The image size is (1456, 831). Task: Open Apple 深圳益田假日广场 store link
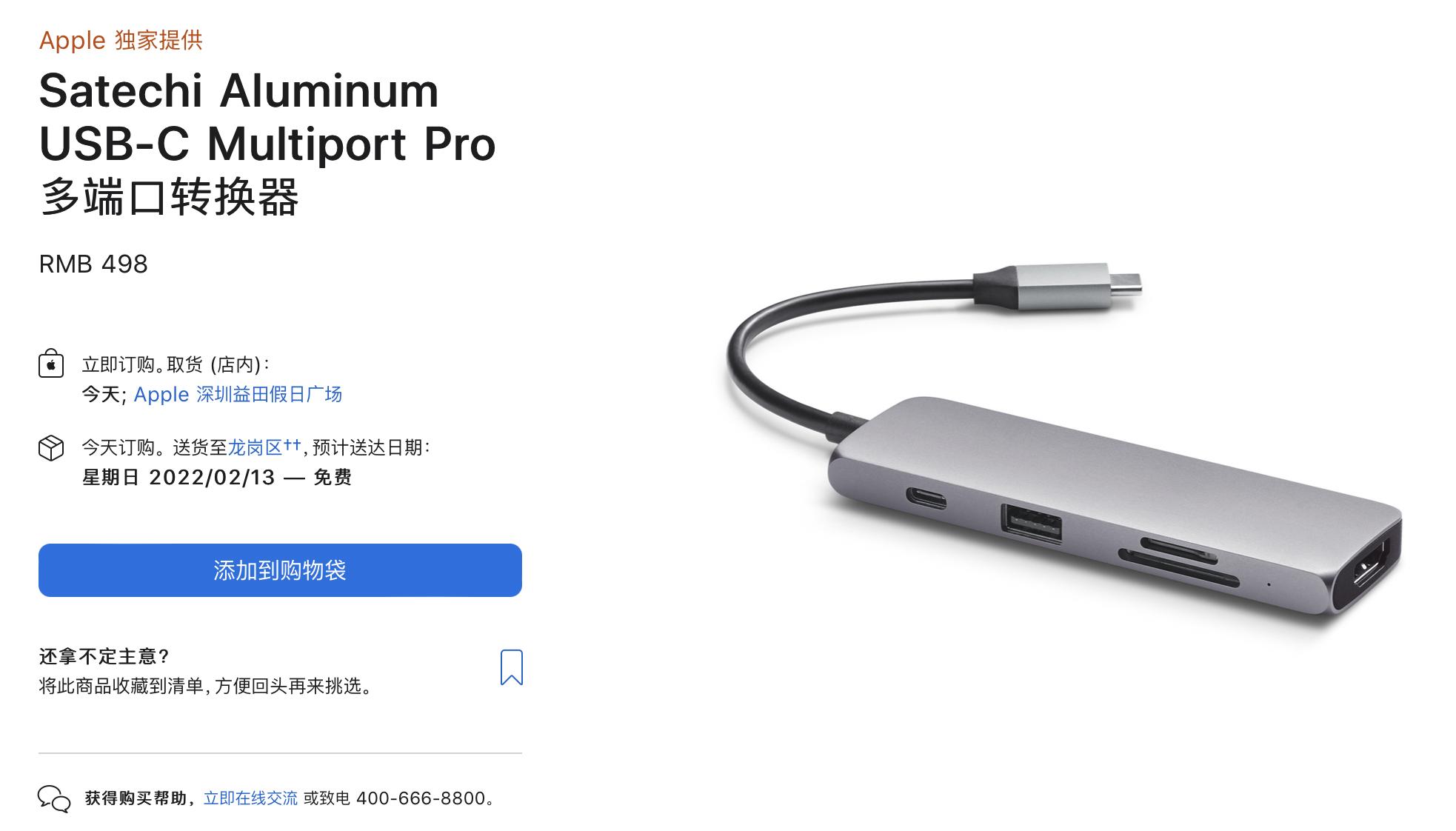tap(238, 394)
